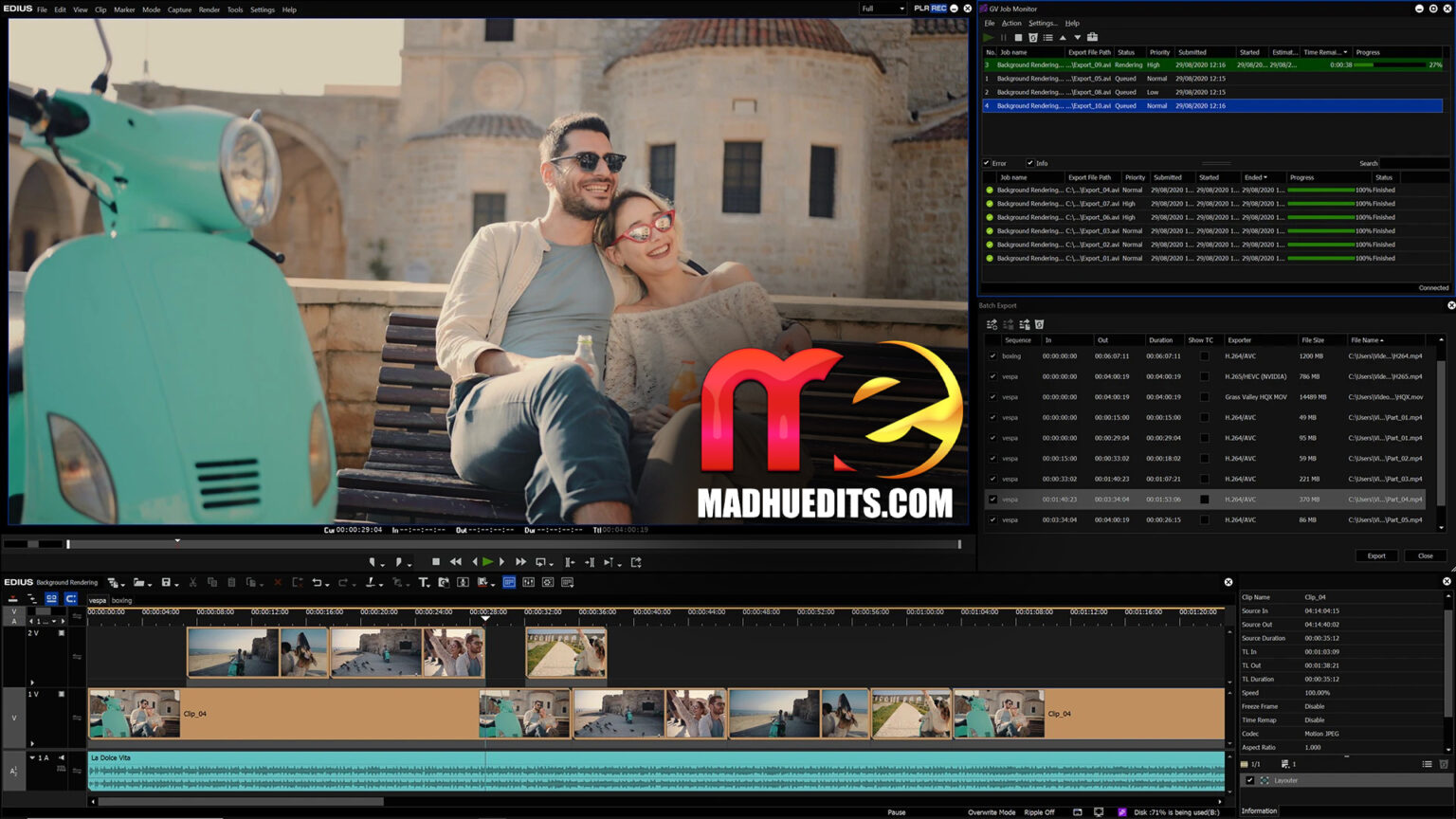The image size is (1456, 819).
Task: Close the Batch Export panel via Close button
Action: click(x=1425, y=555)
